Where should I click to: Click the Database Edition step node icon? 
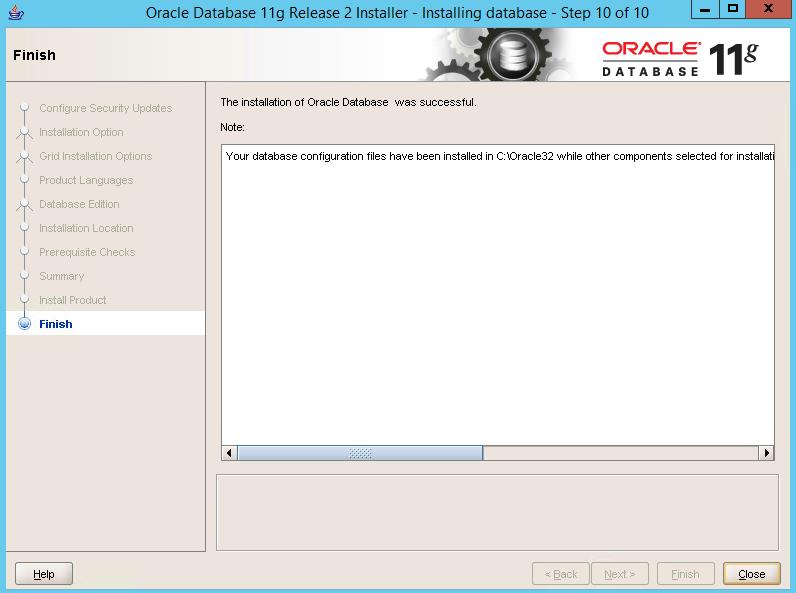pyautogui.click(x=24, y=204)
